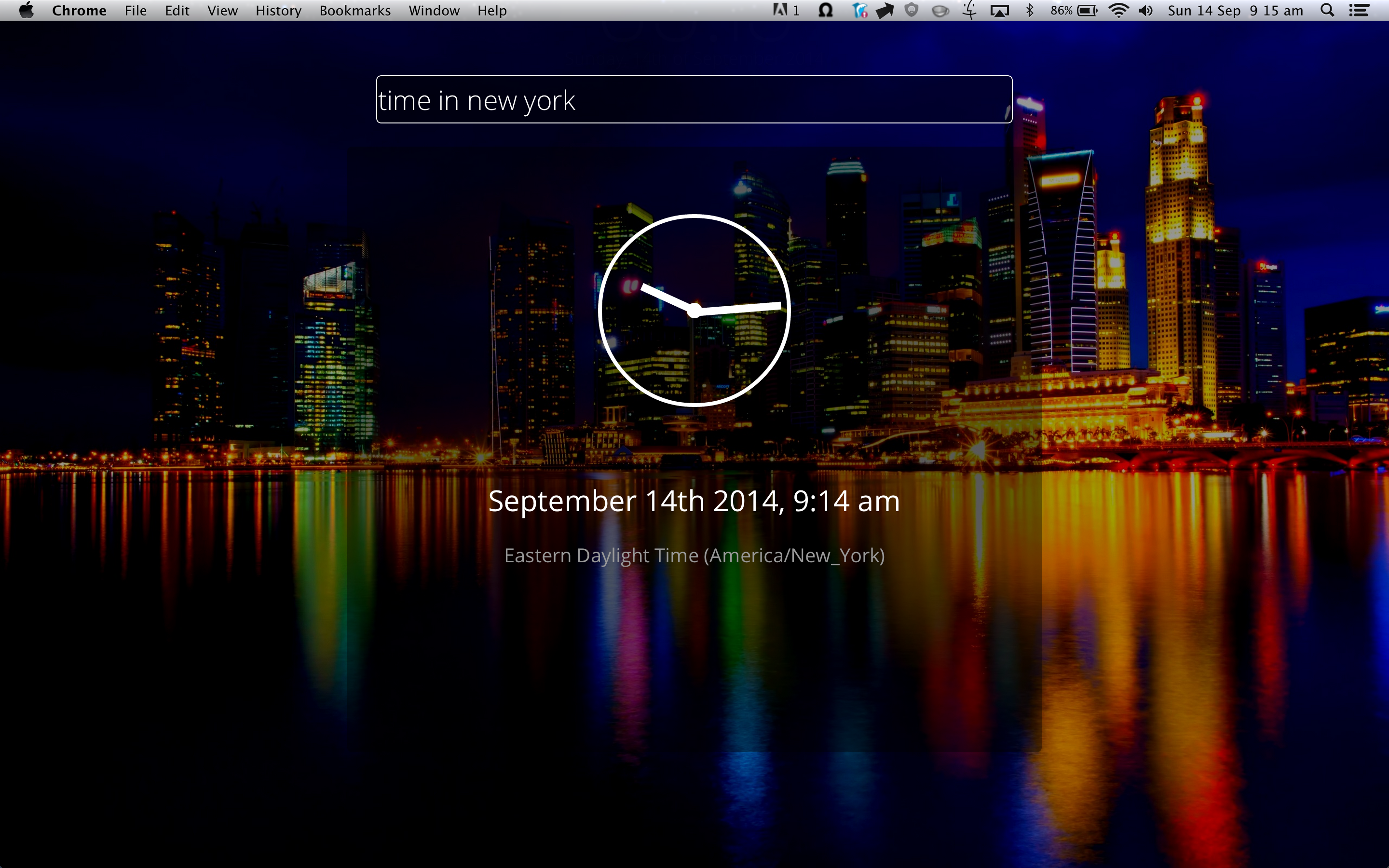Screen dimensions: 1389x868
Task: Open the Notification Center list icon
Action: click(1359, 10)
